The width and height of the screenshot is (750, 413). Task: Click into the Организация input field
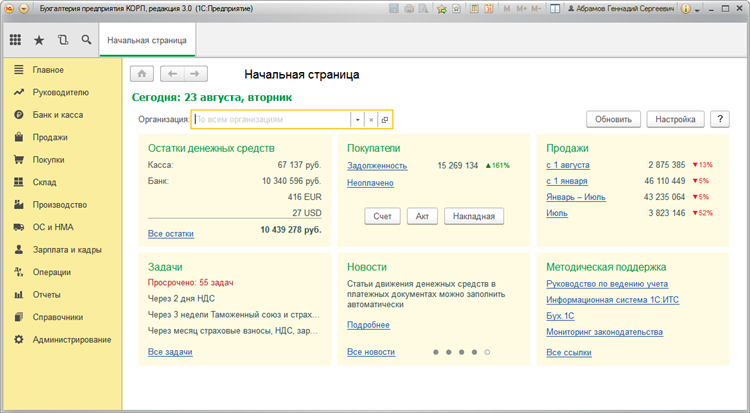(x=271, y=120)
